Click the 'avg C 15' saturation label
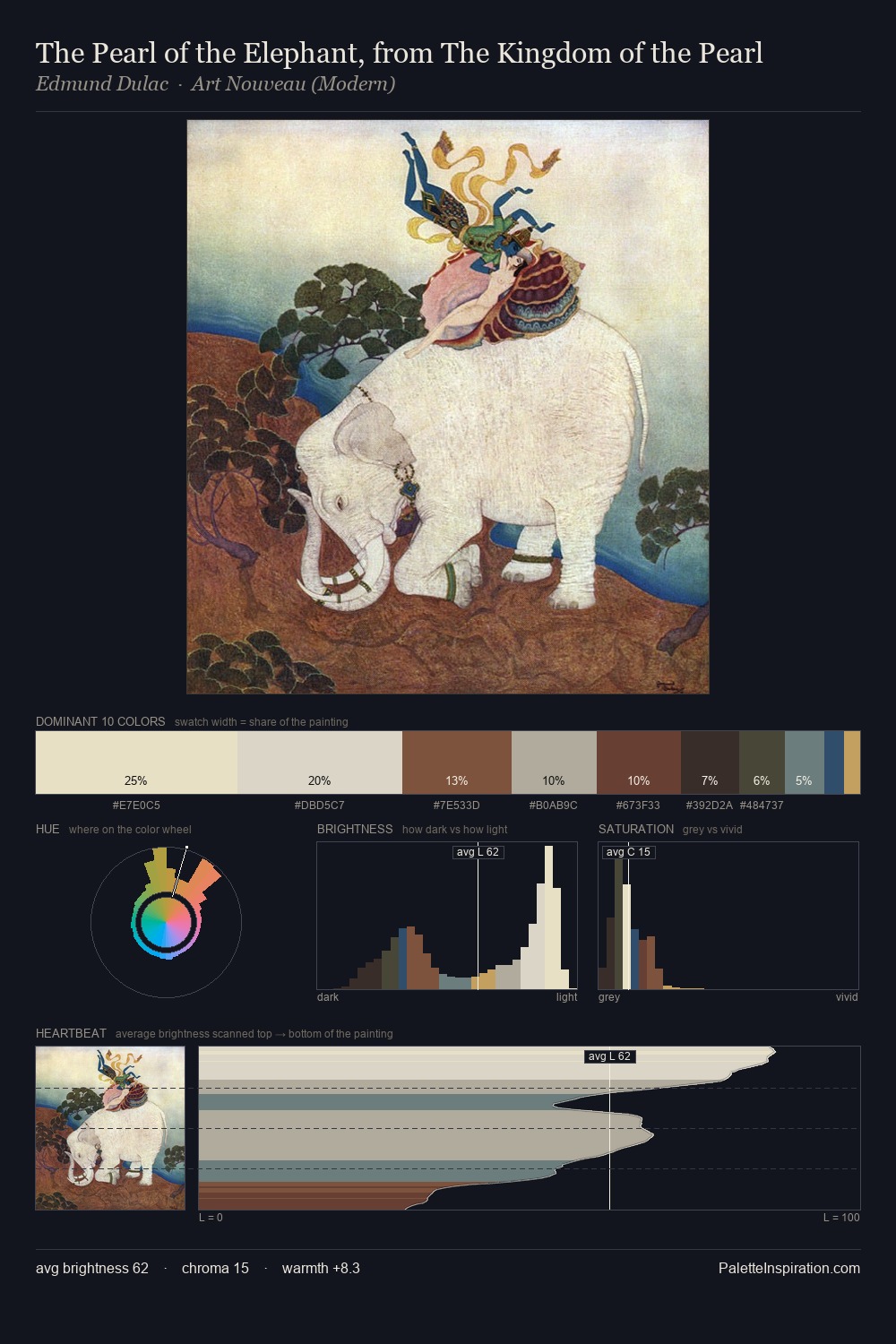896x1344 pixels. 628,852
